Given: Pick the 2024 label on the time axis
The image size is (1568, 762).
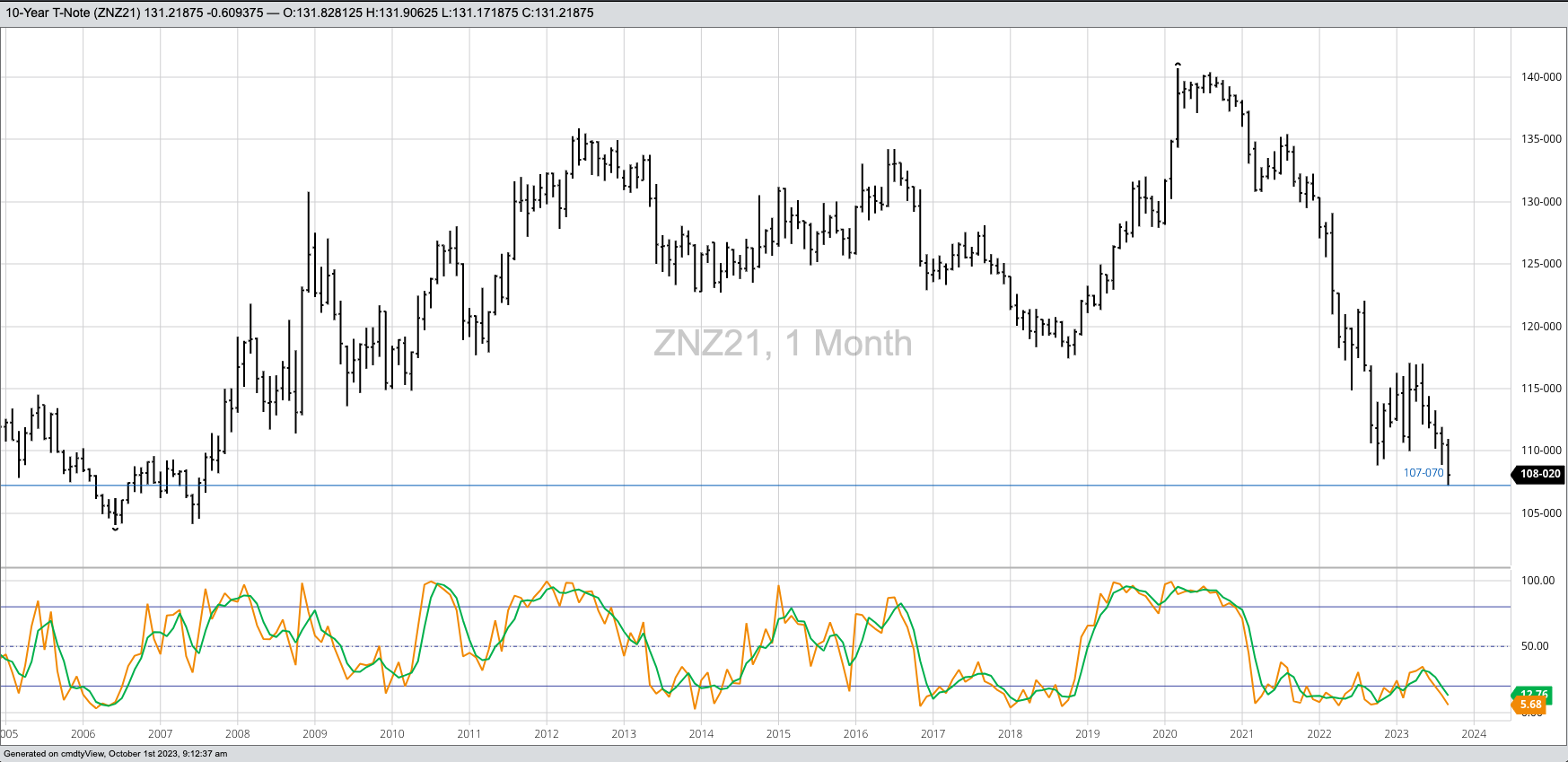Looking at the screenshot, I should pos(1474,733).
